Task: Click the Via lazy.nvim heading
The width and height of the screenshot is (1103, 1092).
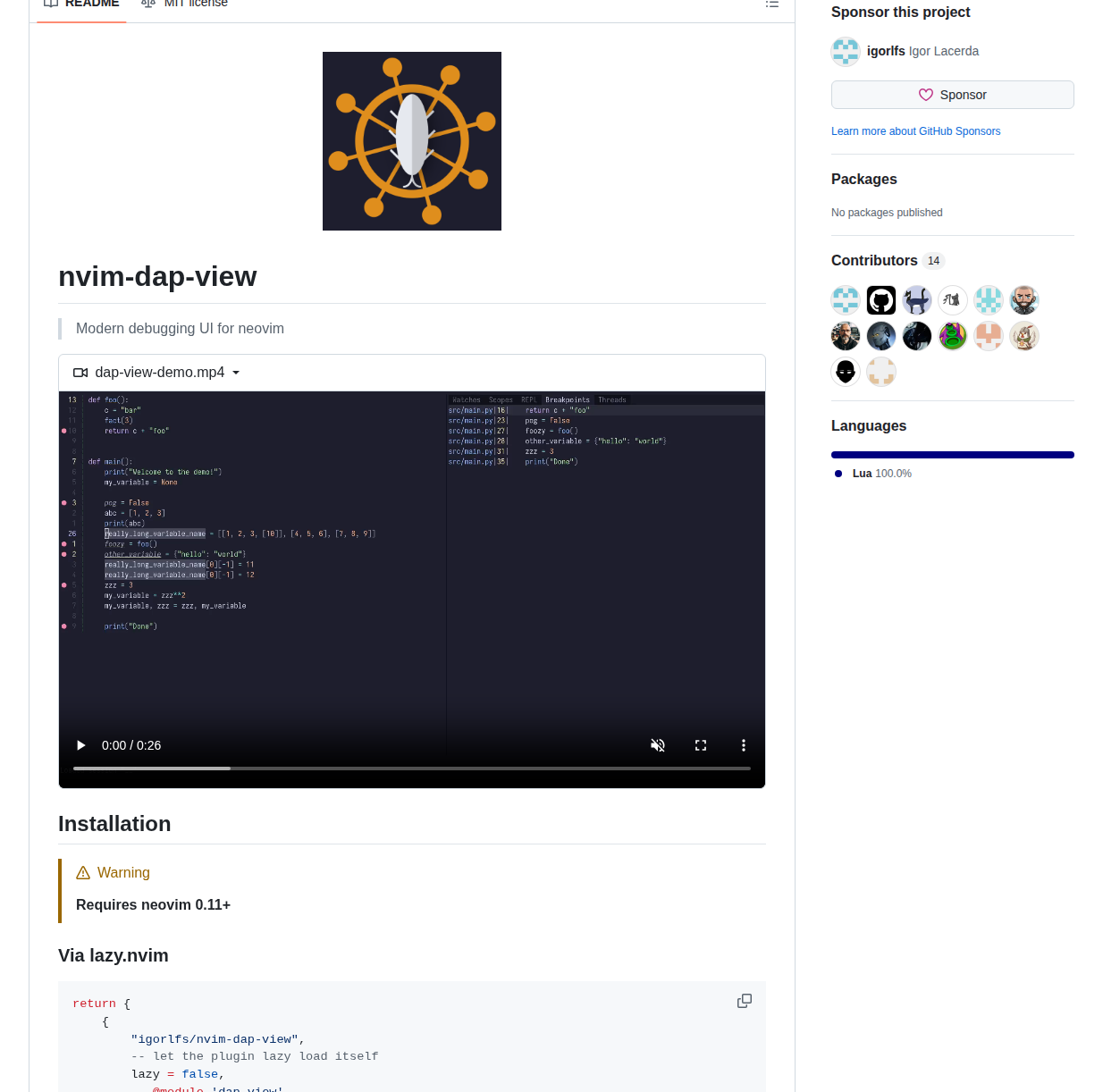Action: pyautogui.click(x=114, y=955)
